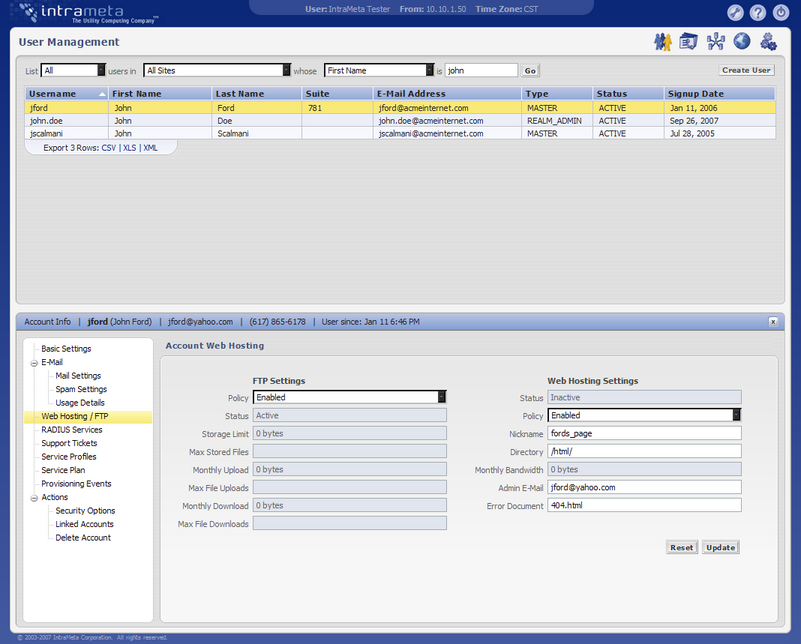The height and width of the screenshot is (644, 801).
Task: Sort the table by Last Name column
Action: 256,93
